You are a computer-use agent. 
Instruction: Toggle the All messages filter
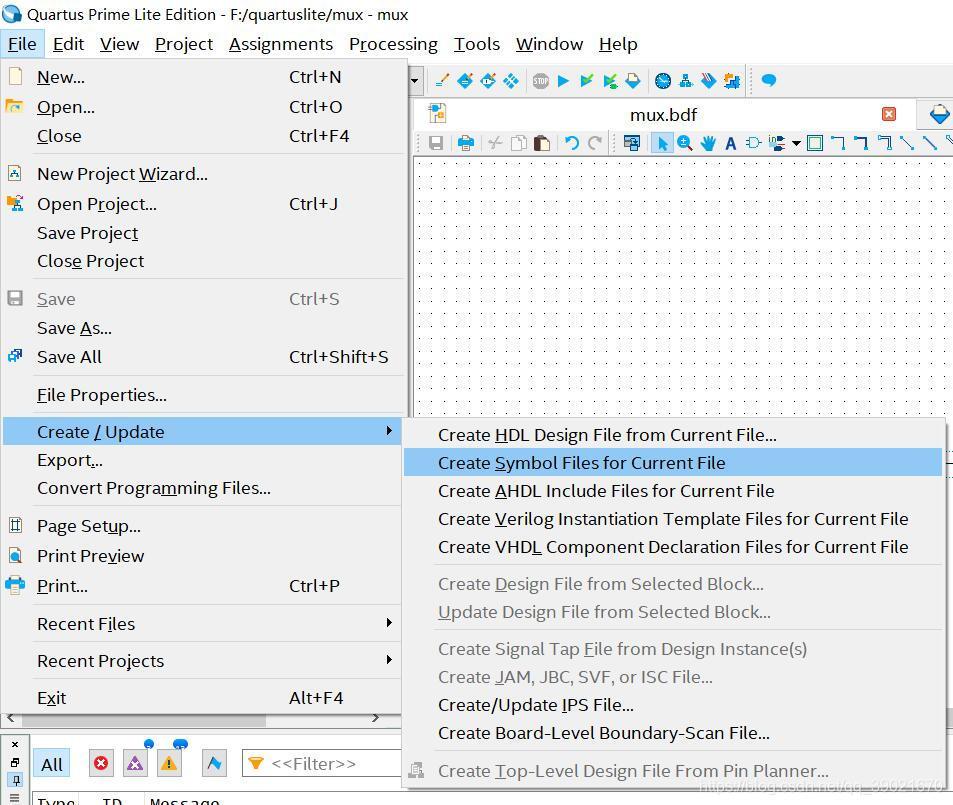click(x=52, y=764)
